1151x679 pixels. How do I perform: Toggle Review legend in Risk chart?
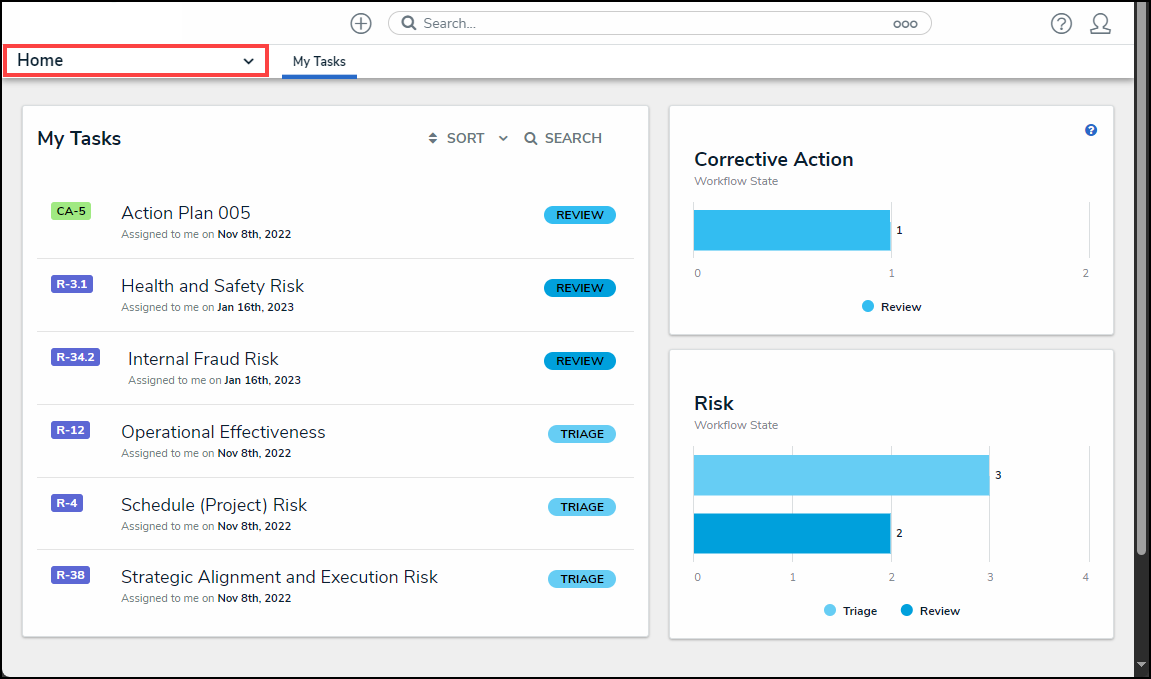tap(930, 611)
